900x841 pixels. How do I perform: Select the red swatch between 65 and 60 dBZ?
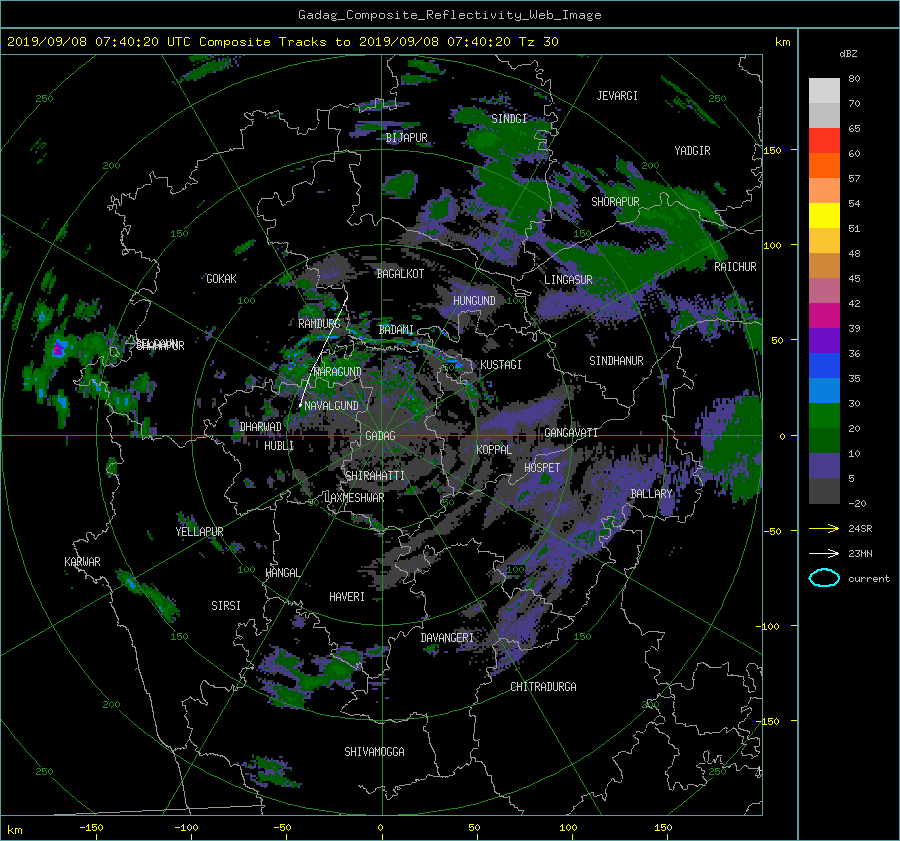coord(824,140)
